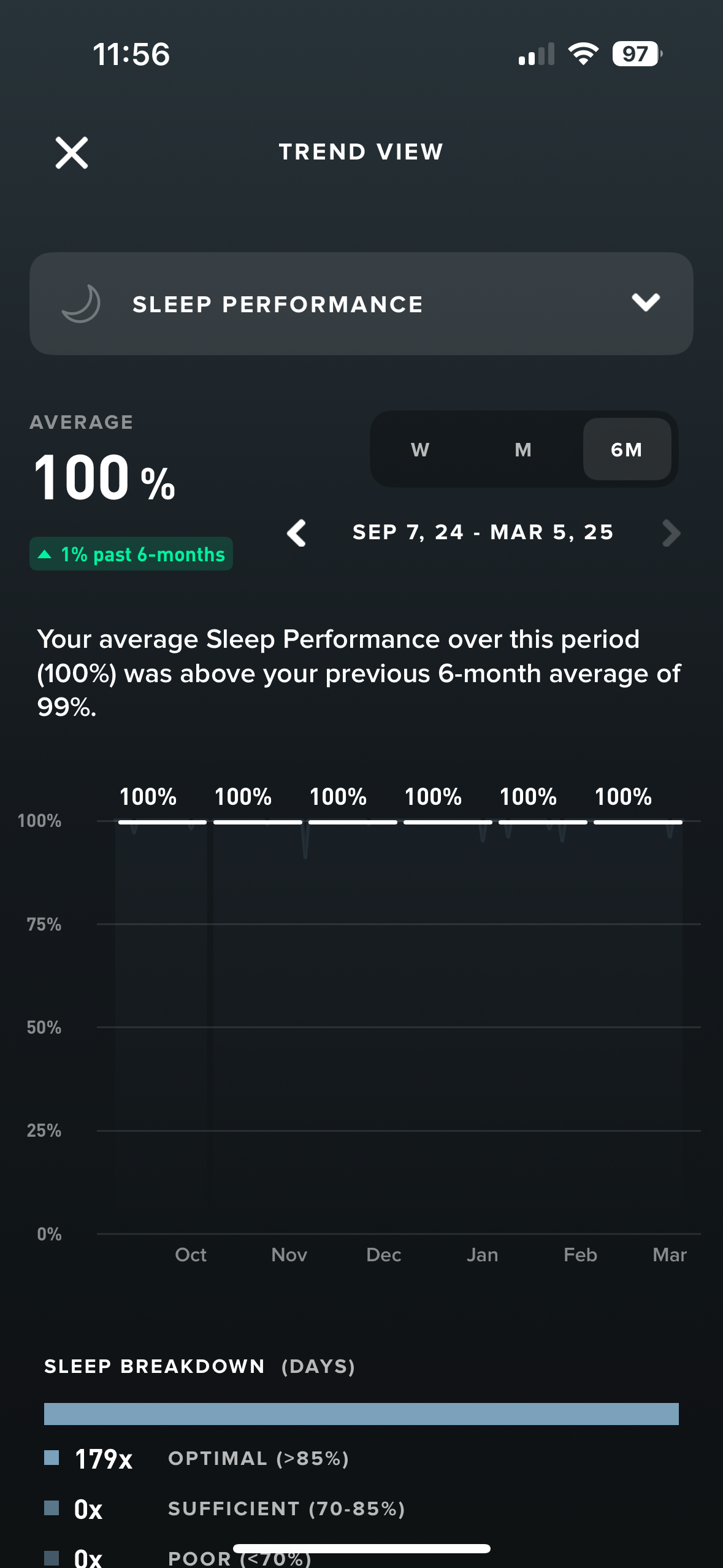Close the Trend View screen
723x1568 pixels.
click(x=72, y=152)
